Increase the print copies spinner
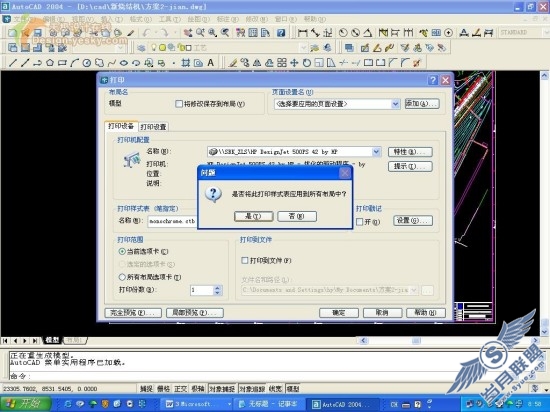The image size is (550, 412). [217, 288]
